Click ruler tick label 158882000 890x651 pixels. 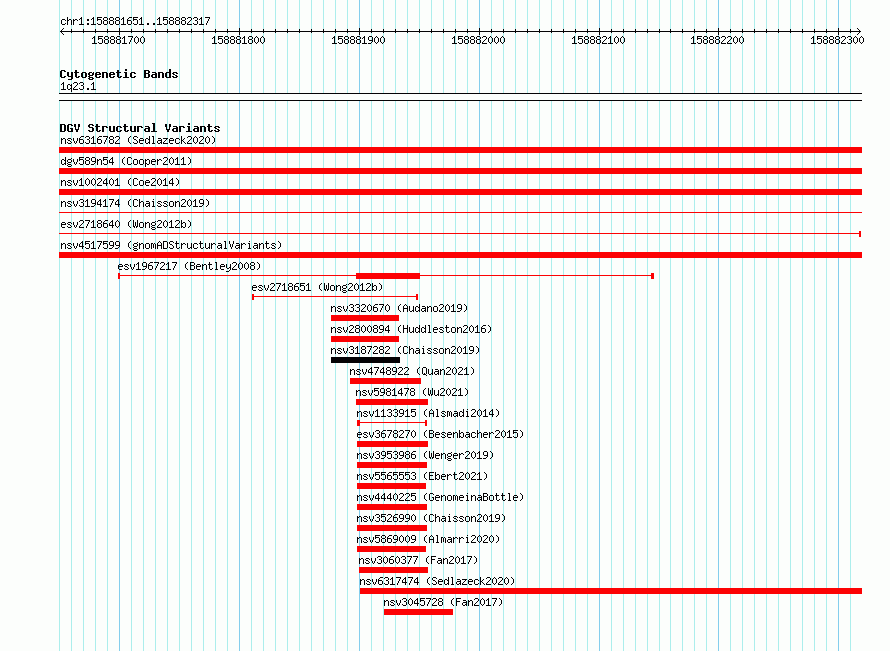coord(478,40)
